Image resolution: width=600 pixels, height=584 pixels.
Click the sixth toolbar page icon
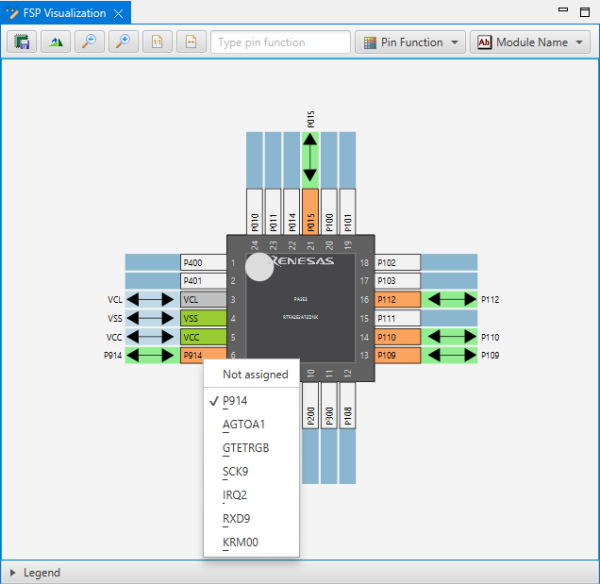[191, 42]
